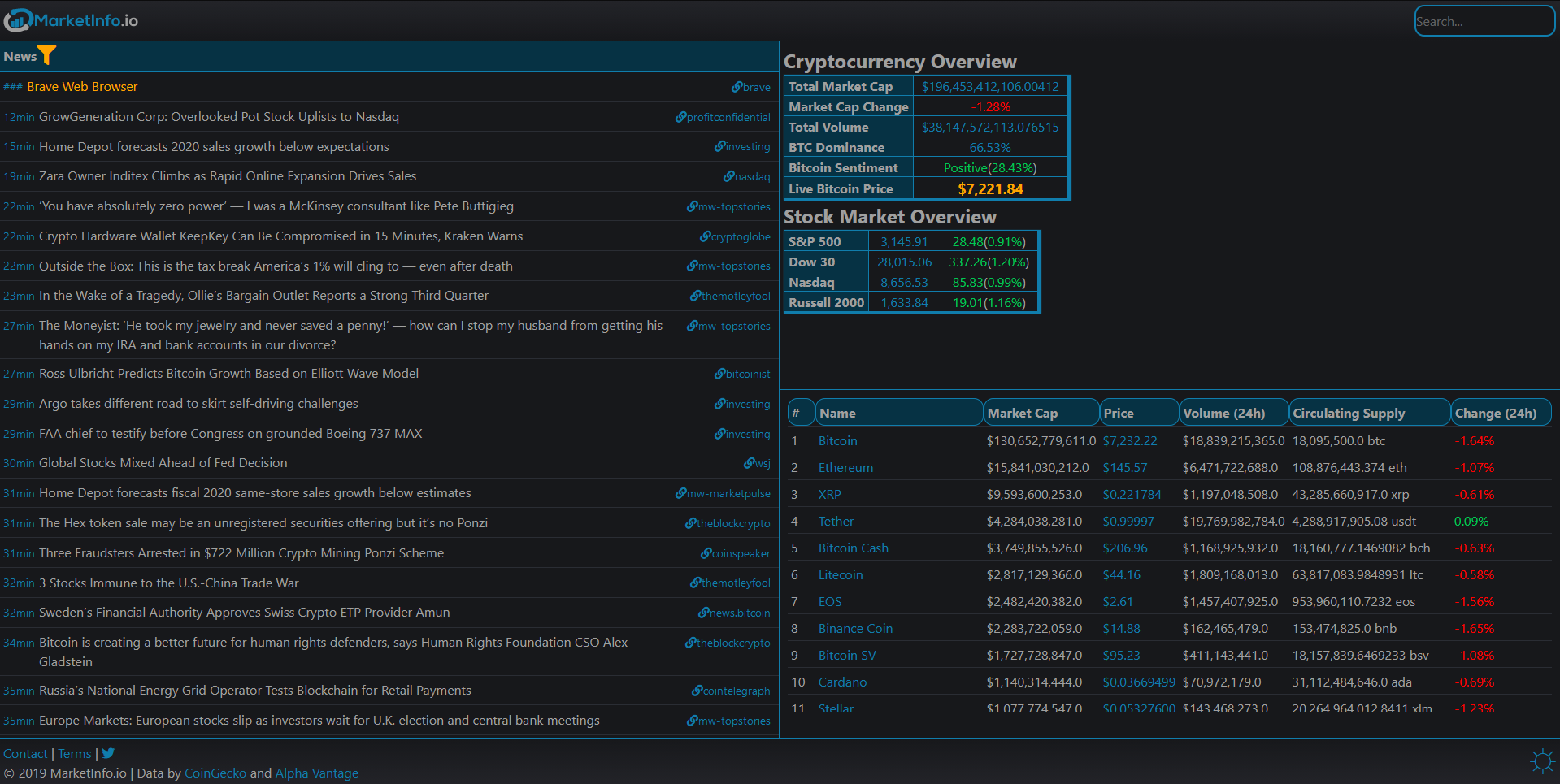The width and height of the screenshot is (1560, 784).
Task: Click the profitconfidential source link icon
Action: pos(680,117)
